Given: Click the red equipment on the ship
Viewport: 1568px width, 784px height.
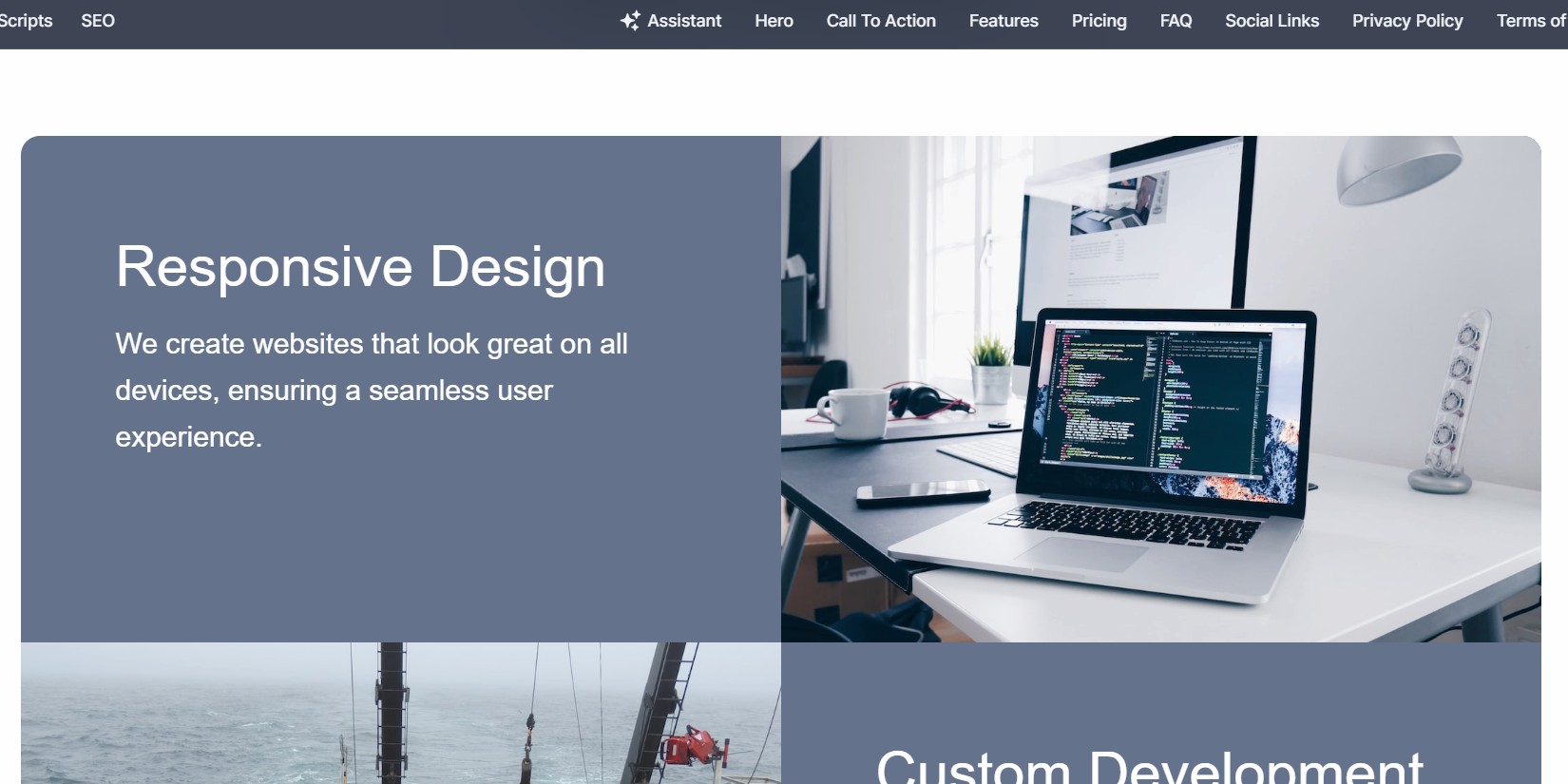Looking at the screenshot, I should coord(692,745).
